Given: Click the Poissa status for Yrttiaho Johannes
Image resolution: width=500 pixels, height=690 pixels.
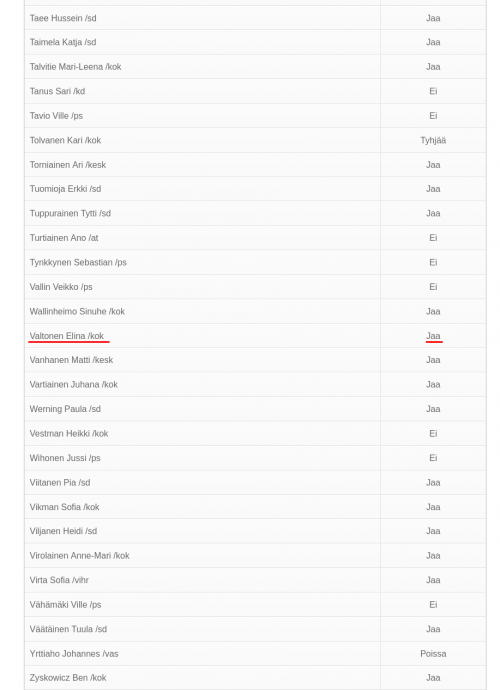Looking at the screenshot, I should click(x=433, y=653).
